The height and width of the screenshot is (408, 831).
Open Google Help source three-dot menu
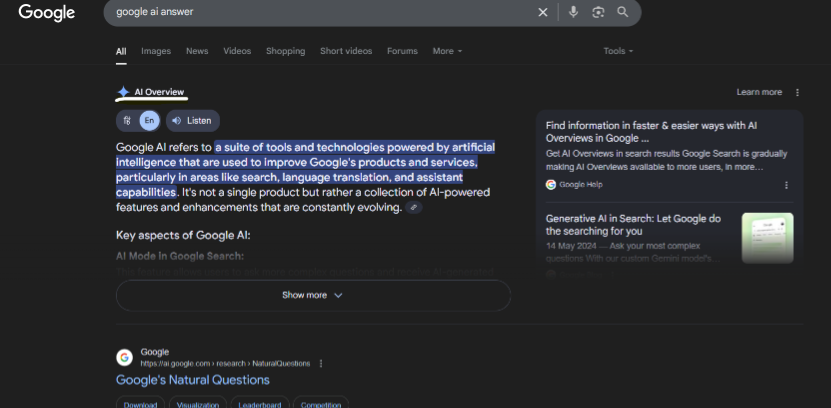click(786, 185)
